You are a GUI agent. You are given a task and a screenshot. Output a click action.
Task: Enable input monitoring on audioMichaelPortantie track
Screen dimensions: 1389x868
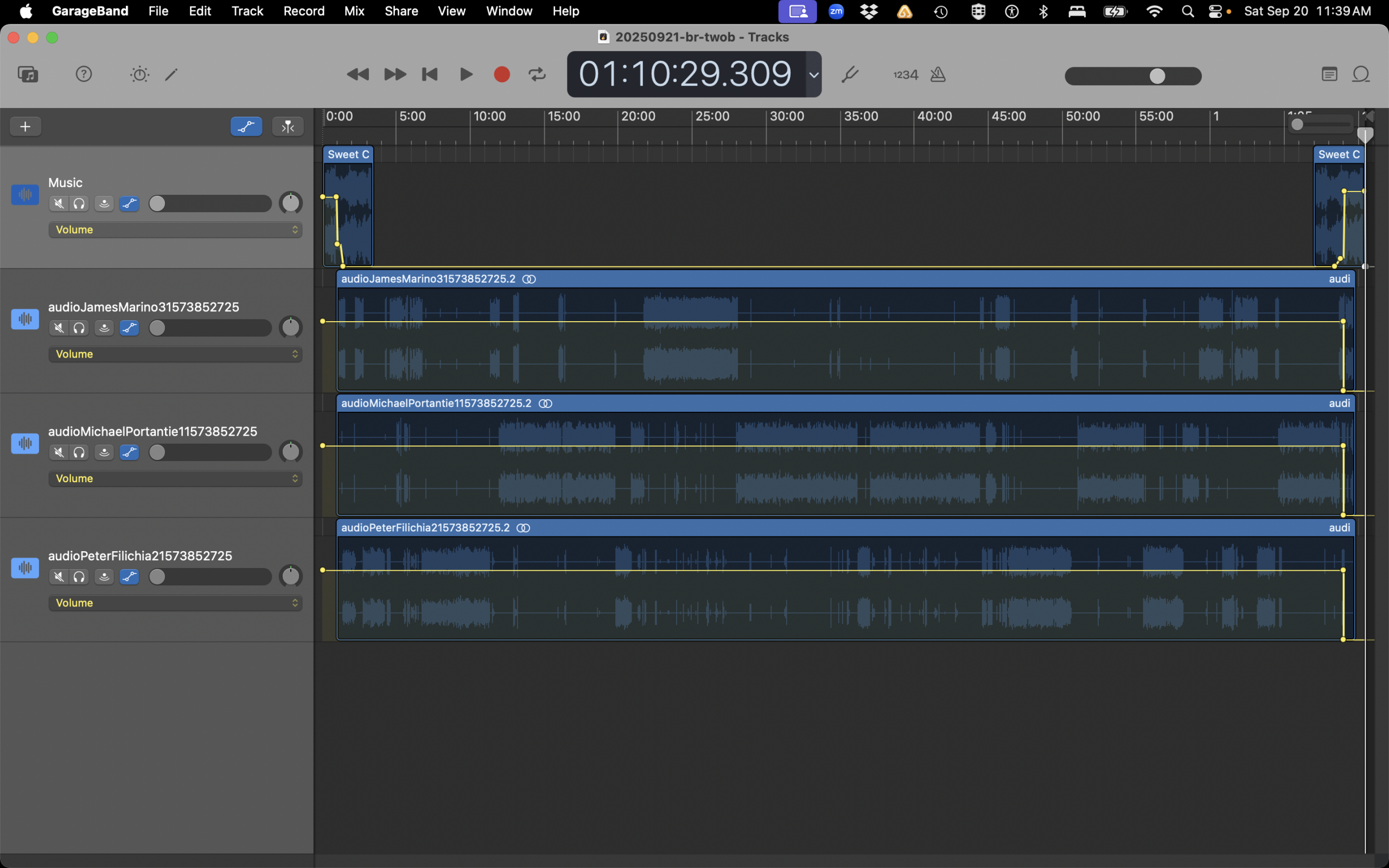point(104,452)
